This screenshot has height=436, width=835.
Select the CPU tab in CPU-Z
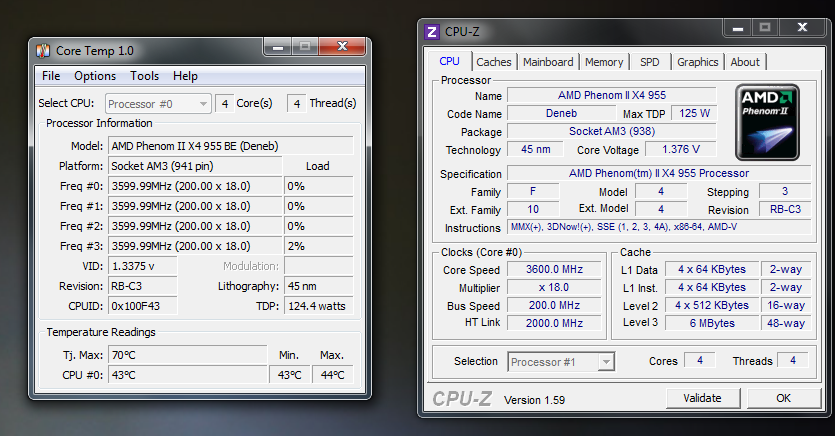coord(449,61)
